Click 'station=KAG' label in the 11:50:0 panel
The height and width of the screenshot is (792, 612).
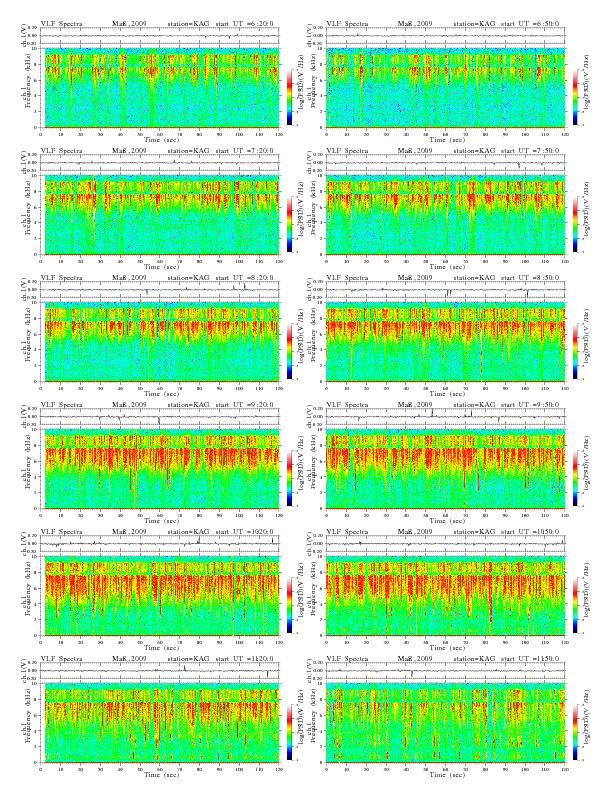[474, 659]
